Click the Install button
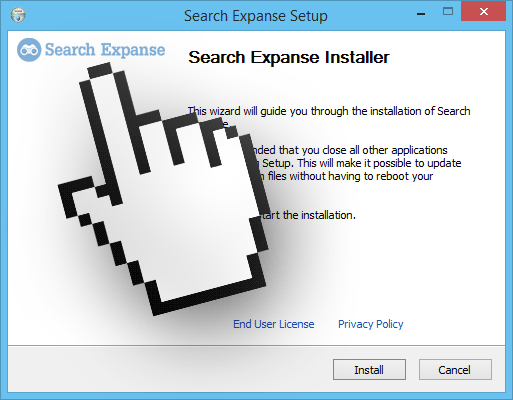The image size is (513, 400). (369, 369)
